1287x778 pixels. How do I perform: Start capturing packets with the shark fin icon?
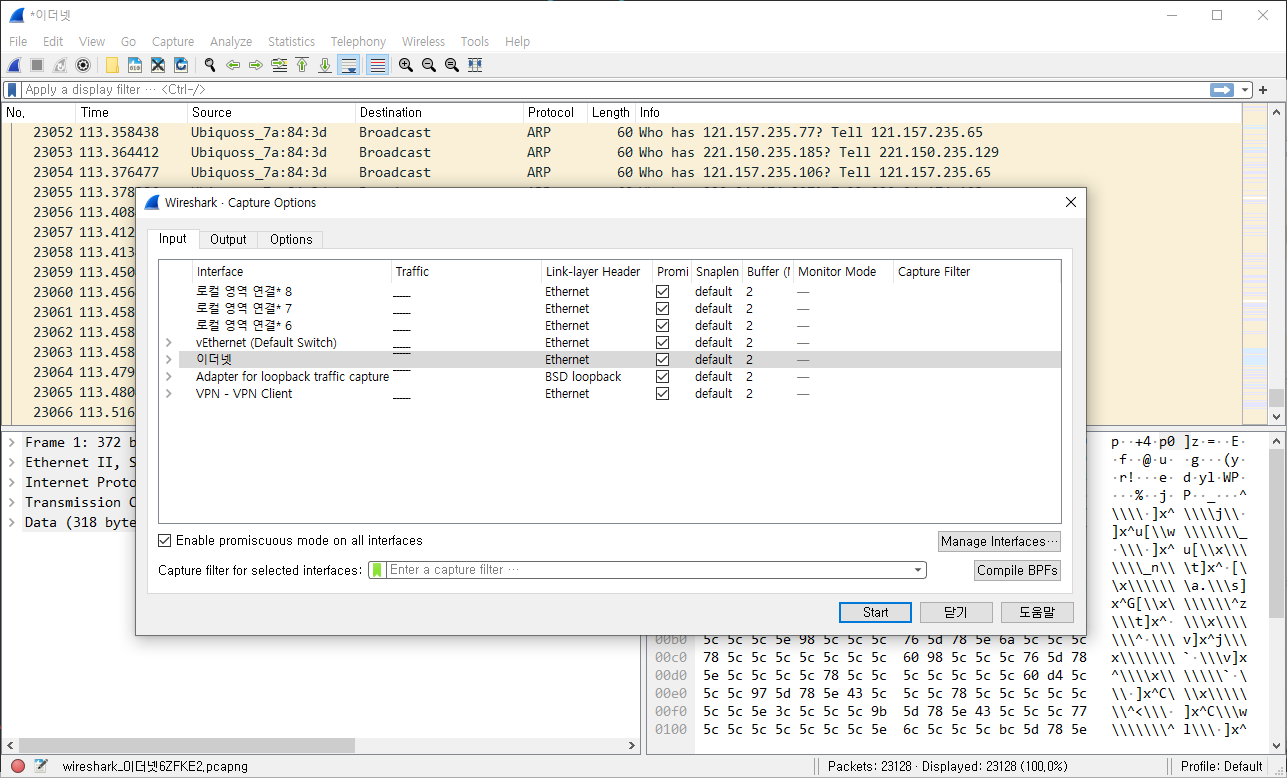point(14,65)
